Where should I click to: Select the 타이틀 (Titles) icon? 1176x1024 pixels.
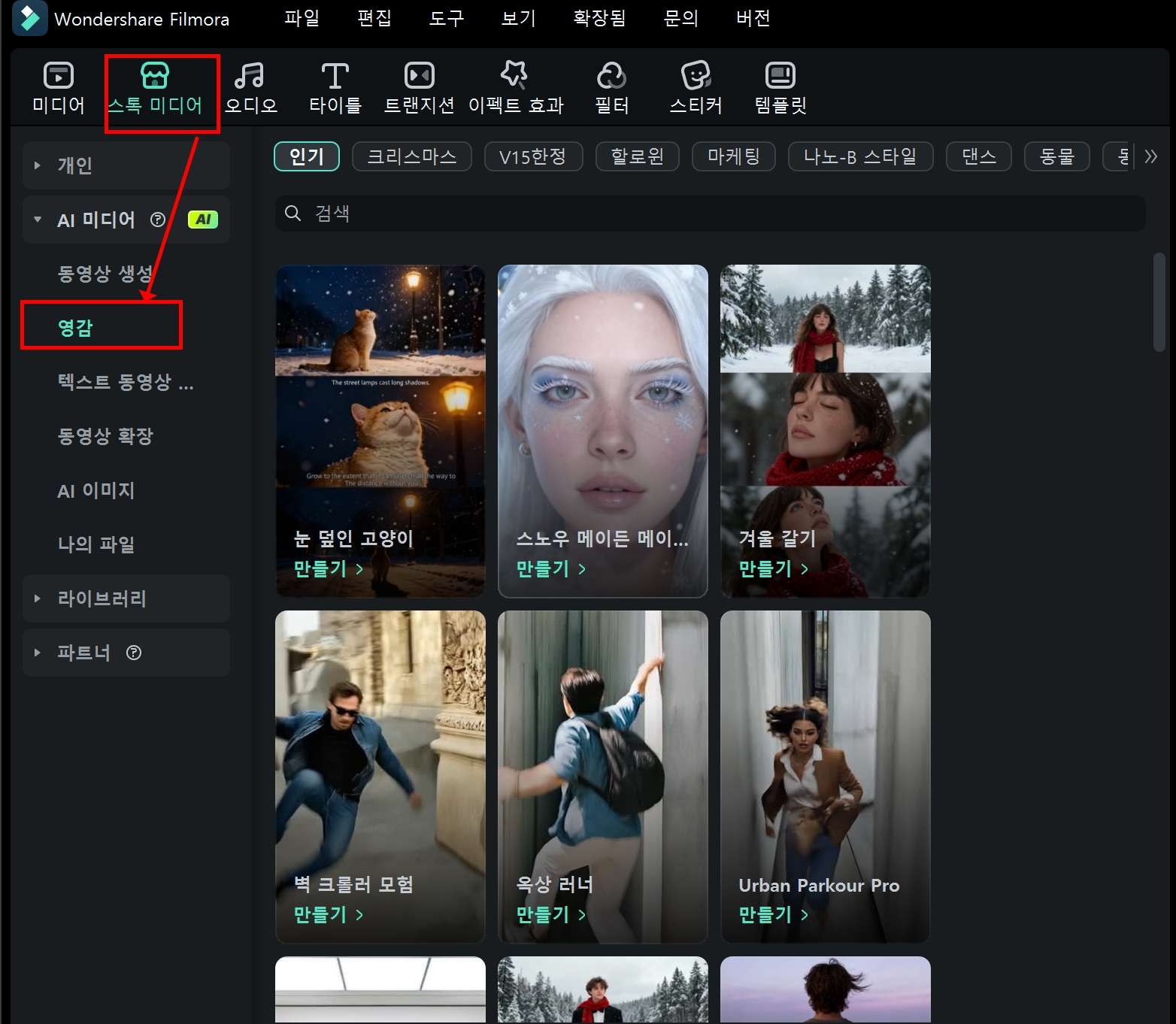(x=335, y=86)
